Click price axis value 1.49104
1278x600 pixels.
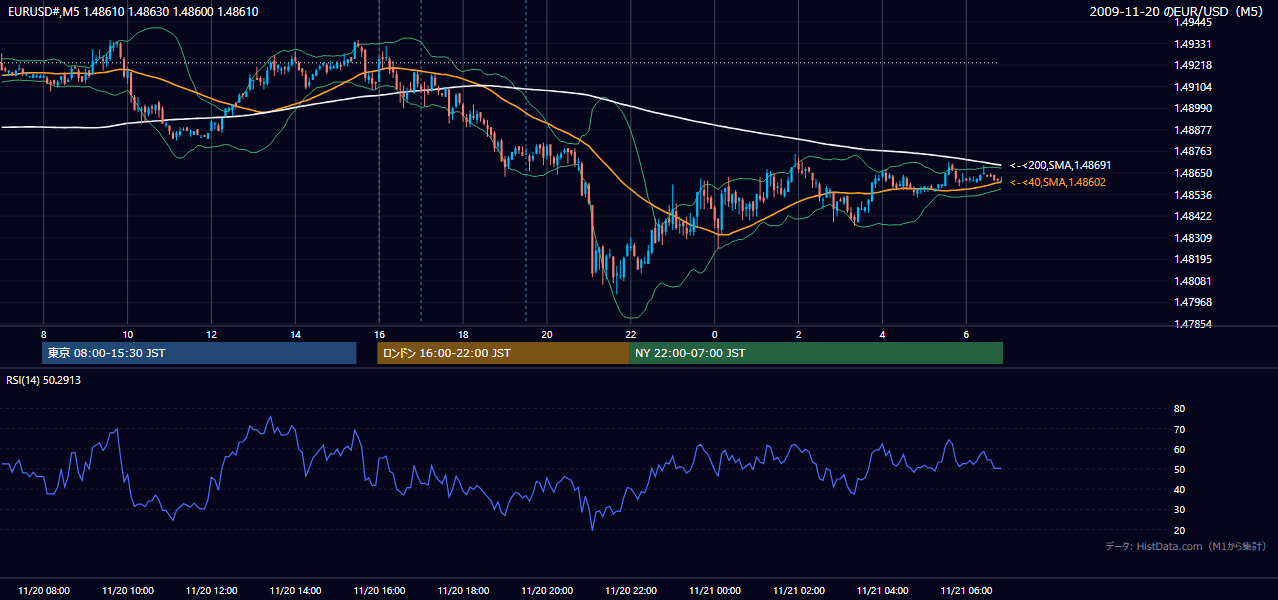coord(1192,87)
